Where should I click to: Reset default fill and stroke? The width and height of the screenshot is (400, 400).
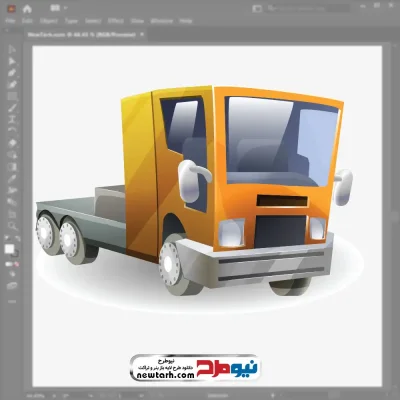(x=7, y=239)
